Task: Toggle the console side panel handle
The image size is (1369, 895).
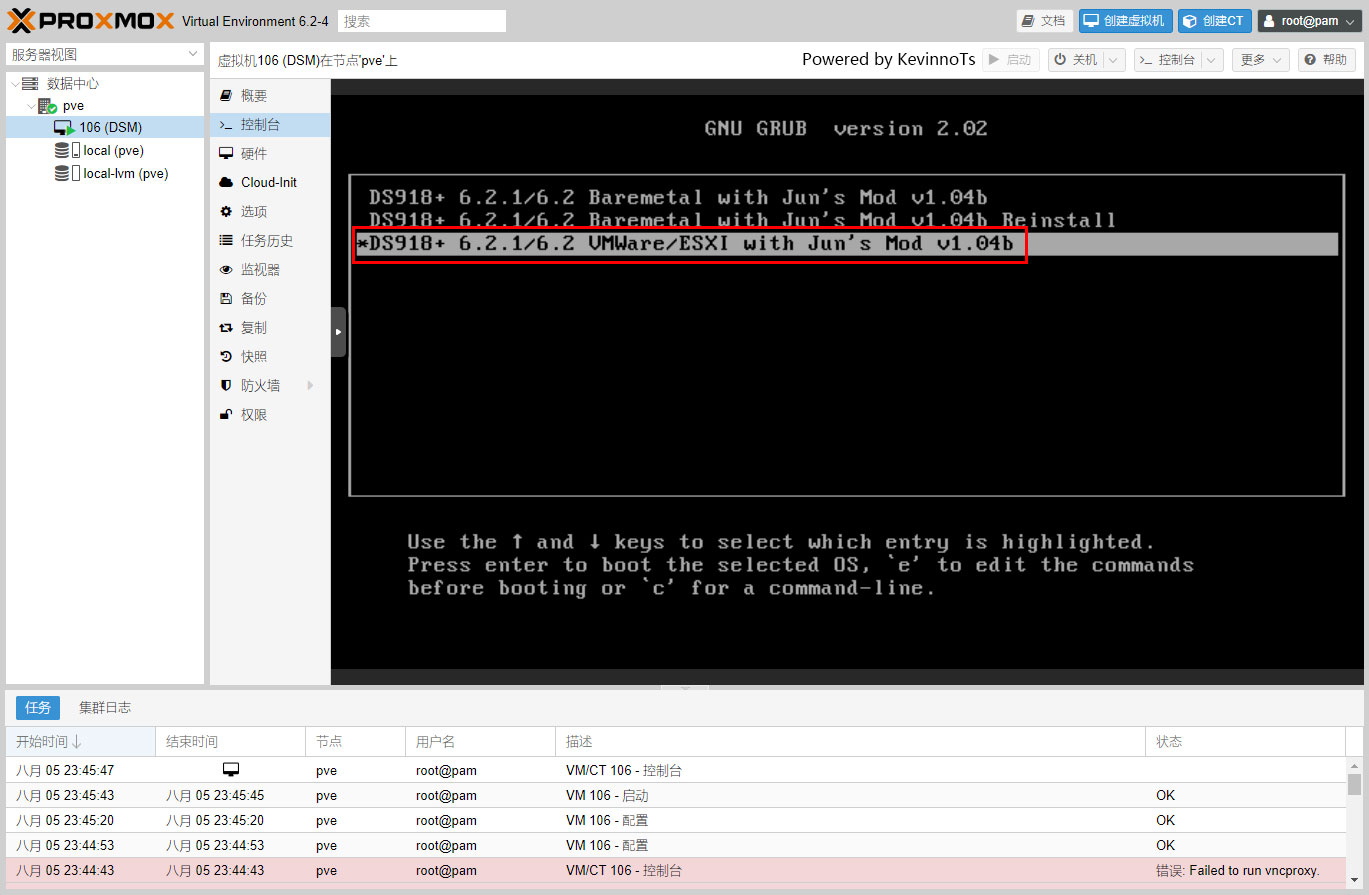Action: 338,332
